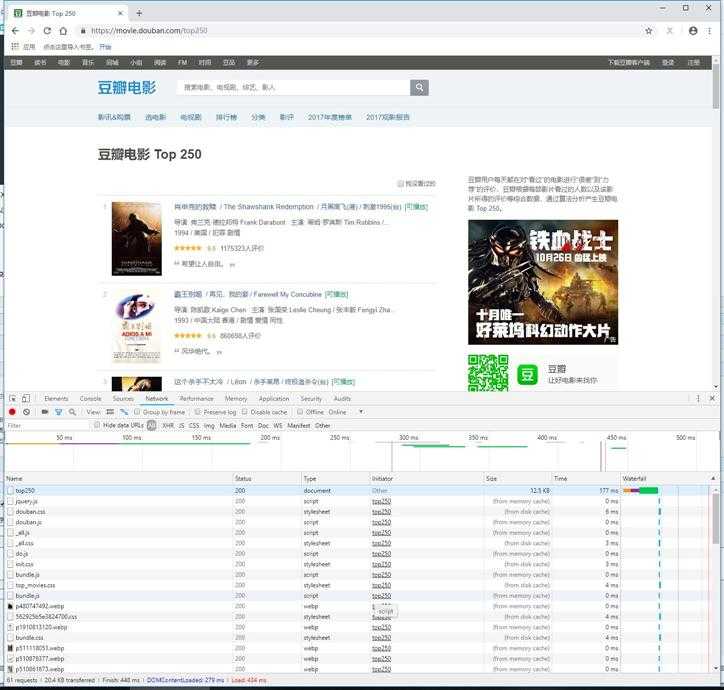Image resolution: width=724 pixels, height=690 pixels.
Task: Click 下载豆瓣客户端 in top bar
Action: coord(629,62)
